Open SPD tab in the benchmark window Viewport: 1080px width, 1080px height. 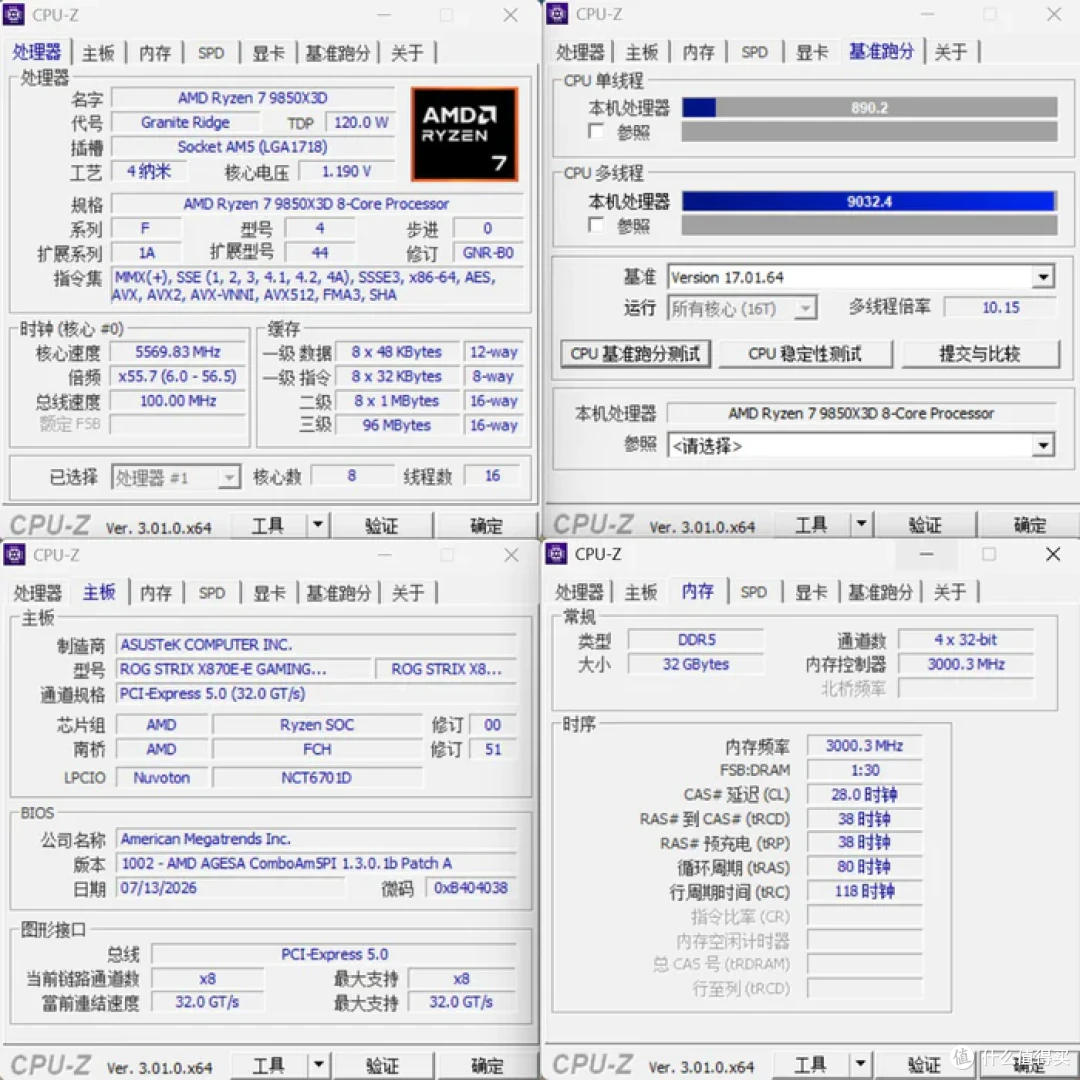click(x=754, y=52)
